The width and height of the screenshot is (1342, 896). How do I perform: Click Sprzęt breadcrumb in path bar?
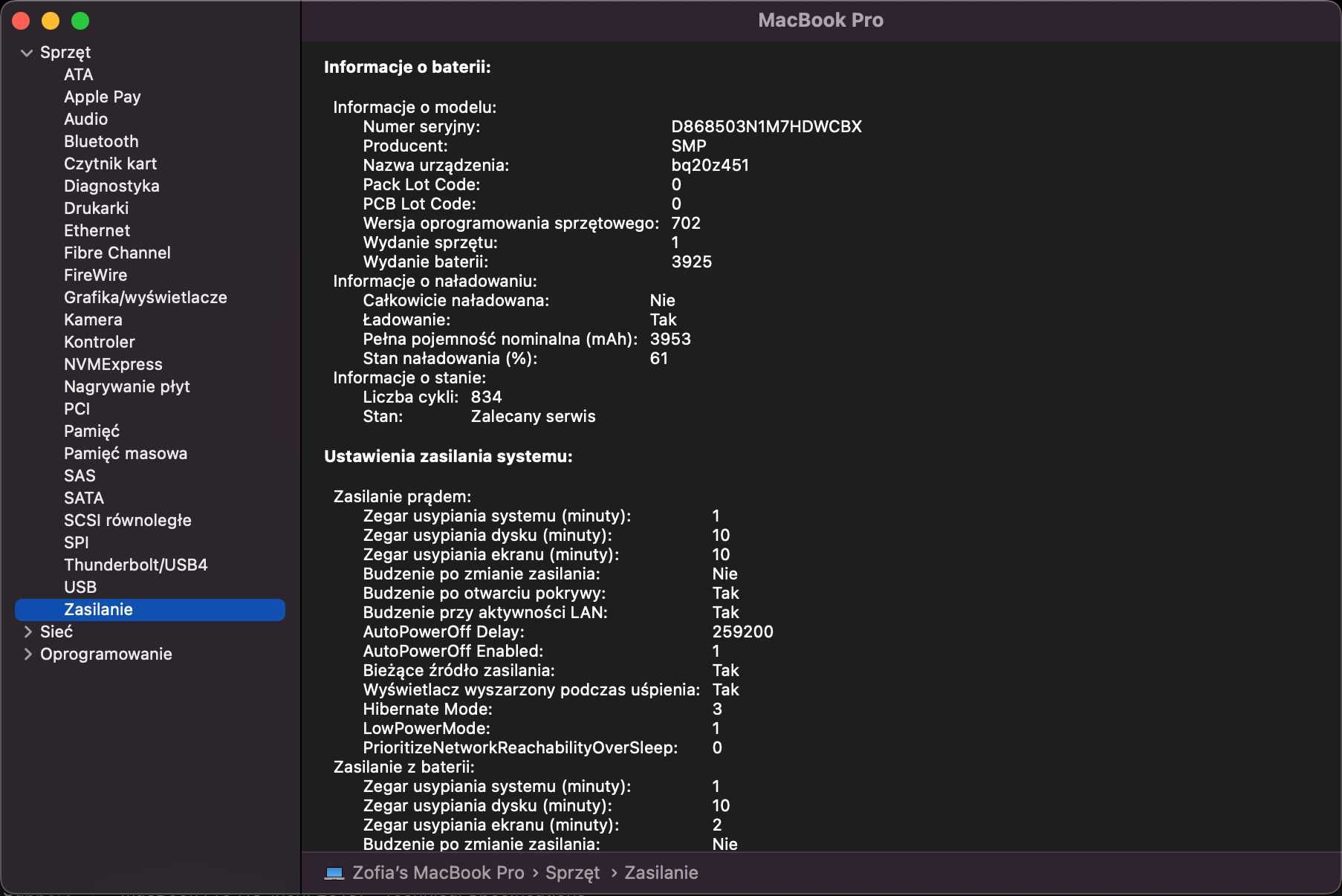click(572, 873)
